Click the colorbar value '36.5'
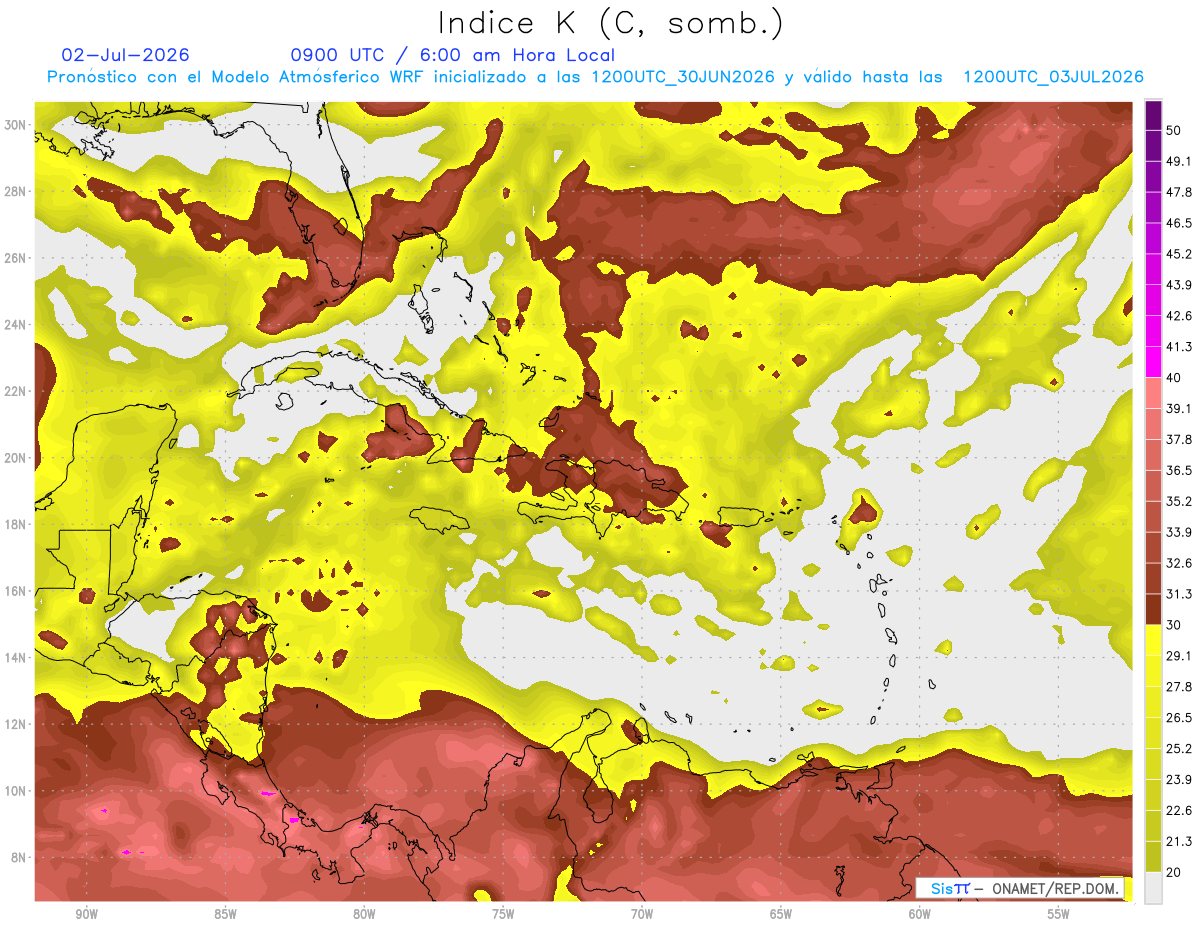1200x927 pixels. point(1178,470)
